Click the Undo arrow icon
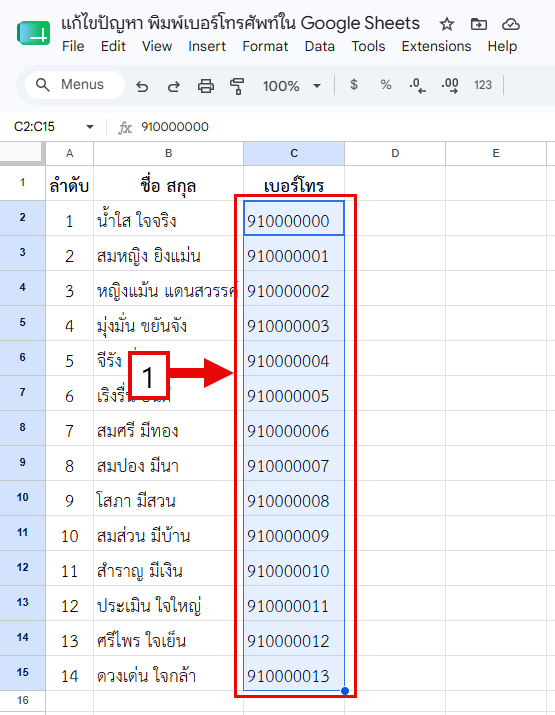Screen dimensions: 555x715 pos(142,86)
